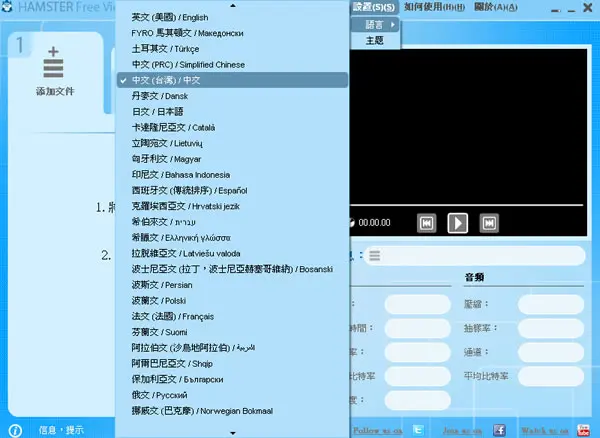Open the 主題 theme menu item
This screenshot has height=438, width=600.
(x=374, y=41)
